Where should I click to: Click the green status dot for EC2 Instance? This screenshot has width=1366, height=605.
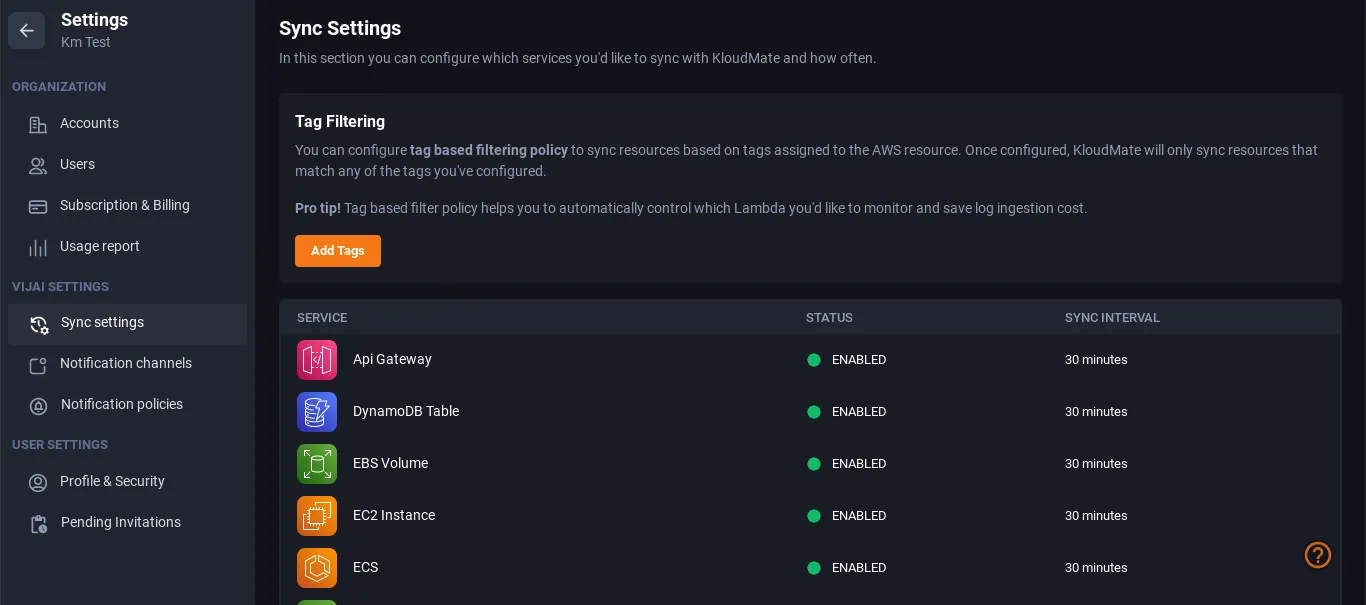tap(814, 516)
